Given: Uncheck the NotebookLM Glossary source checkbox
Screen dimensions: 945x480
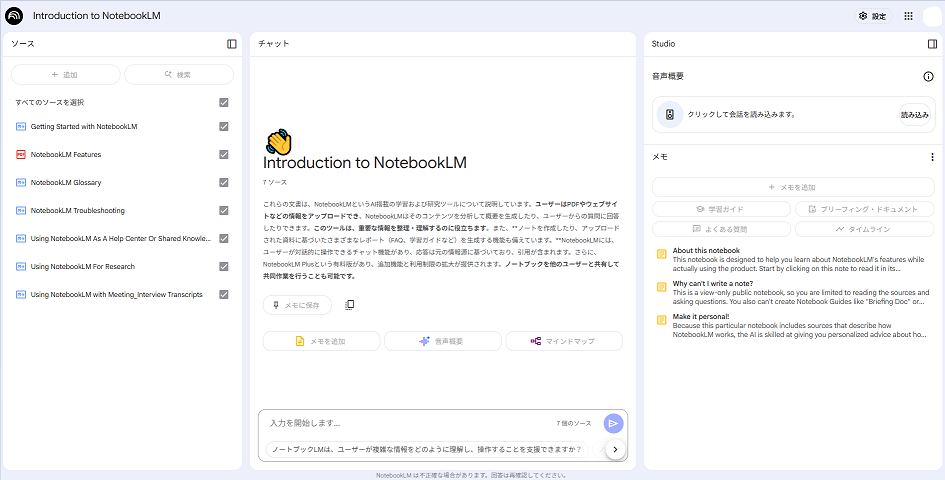Looking at the screenshot, I should pyautogui.click(x=224, y=182).
